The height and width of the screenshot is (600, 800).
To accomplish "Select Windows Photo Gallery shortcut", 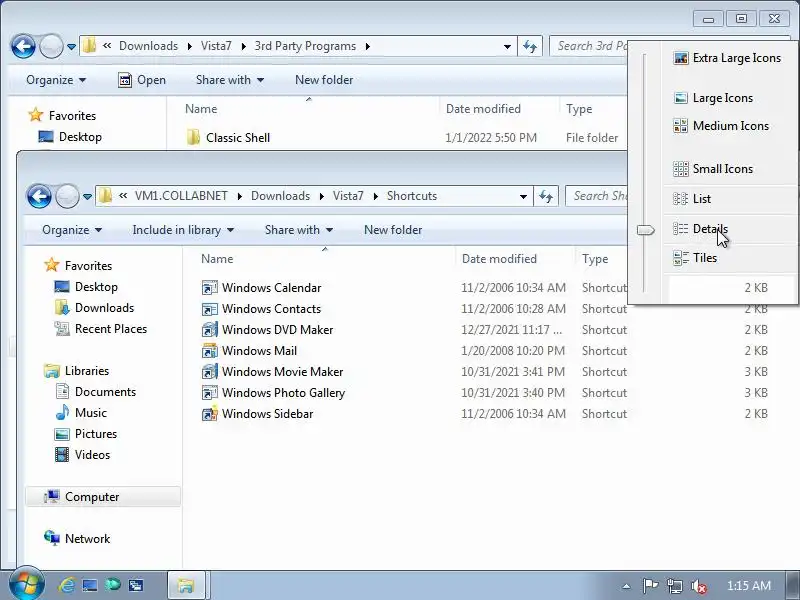I will click(x=273, y=392).
